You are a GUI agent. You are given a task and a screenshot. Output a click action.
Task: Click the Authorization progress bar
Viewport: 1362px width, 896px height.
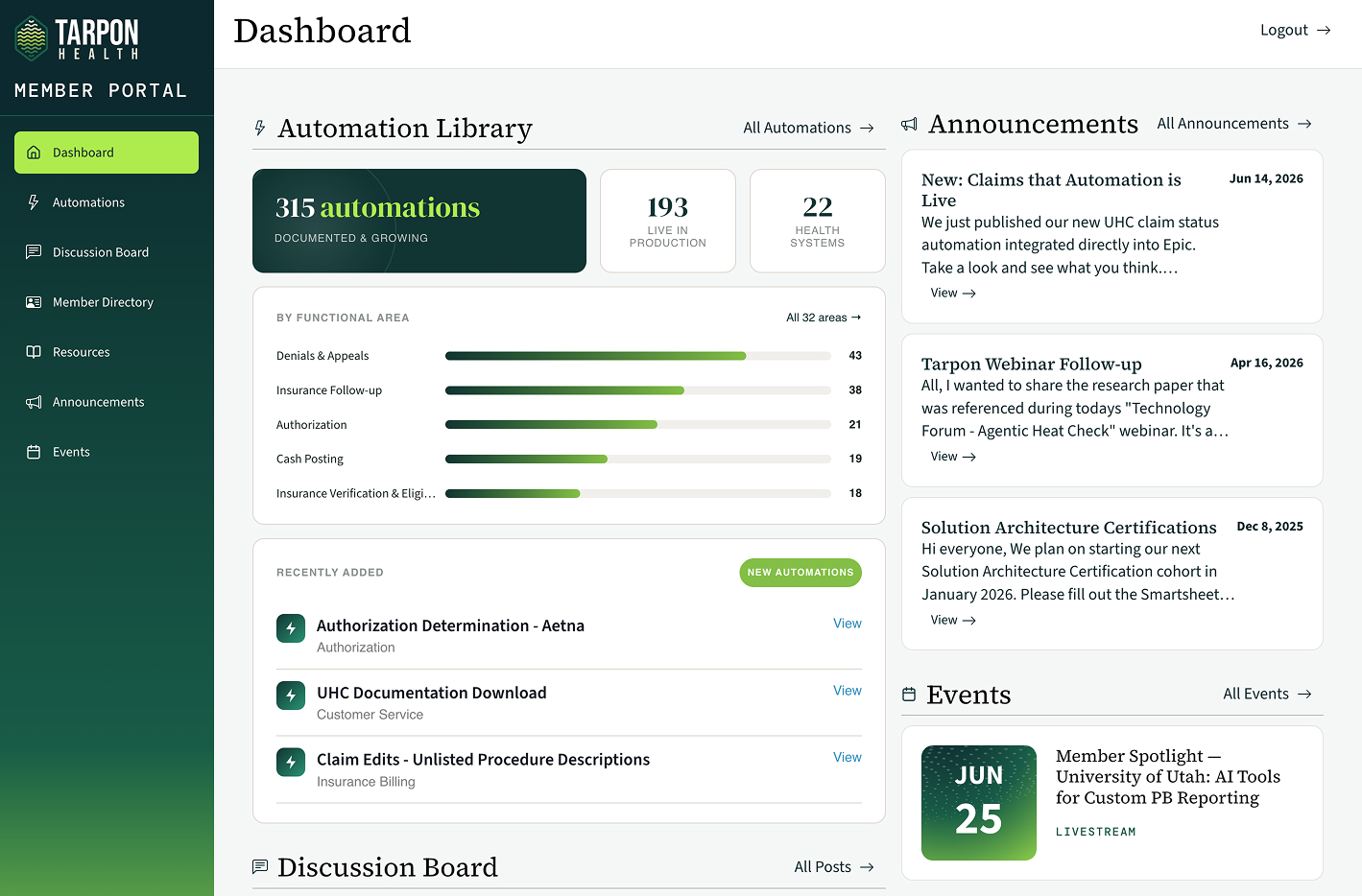[638, 424]
